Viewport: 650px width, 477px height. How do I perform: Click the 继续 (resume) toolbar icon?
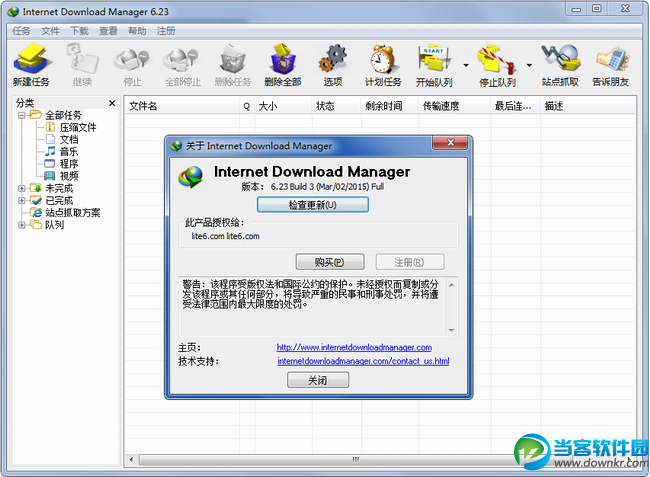(x=82, y=65)
